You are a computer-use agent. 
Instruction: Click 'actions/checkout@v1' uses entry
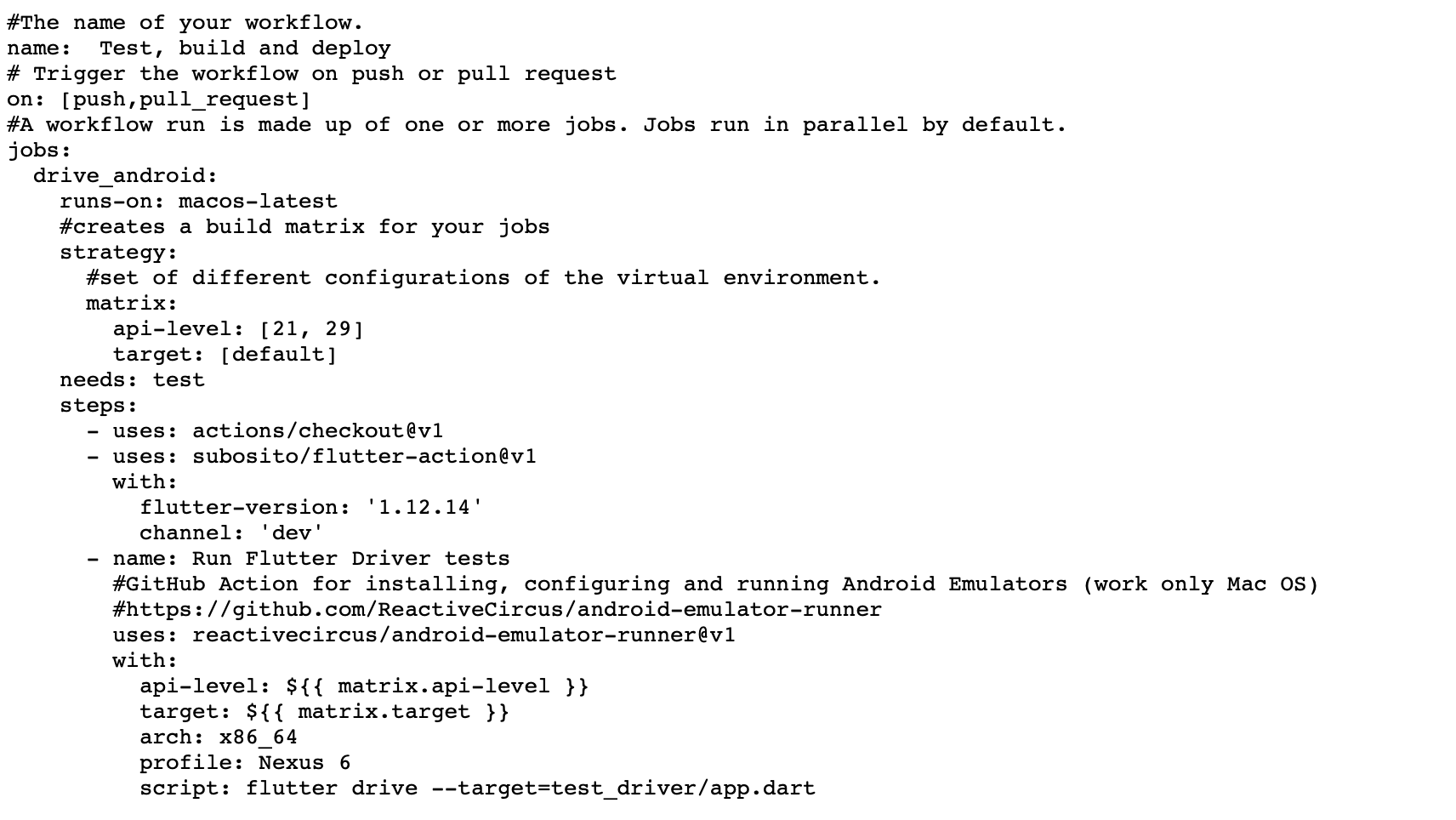point(318,431)
